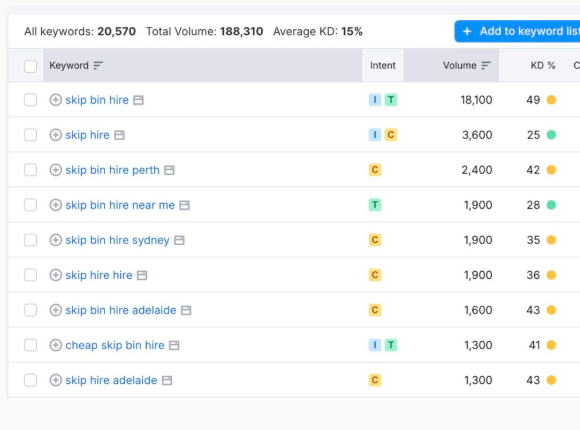The height and width of the screenshot is (430, 580).
Task: Click the 1,600 volume value
Action: click(x=478, y=310)
